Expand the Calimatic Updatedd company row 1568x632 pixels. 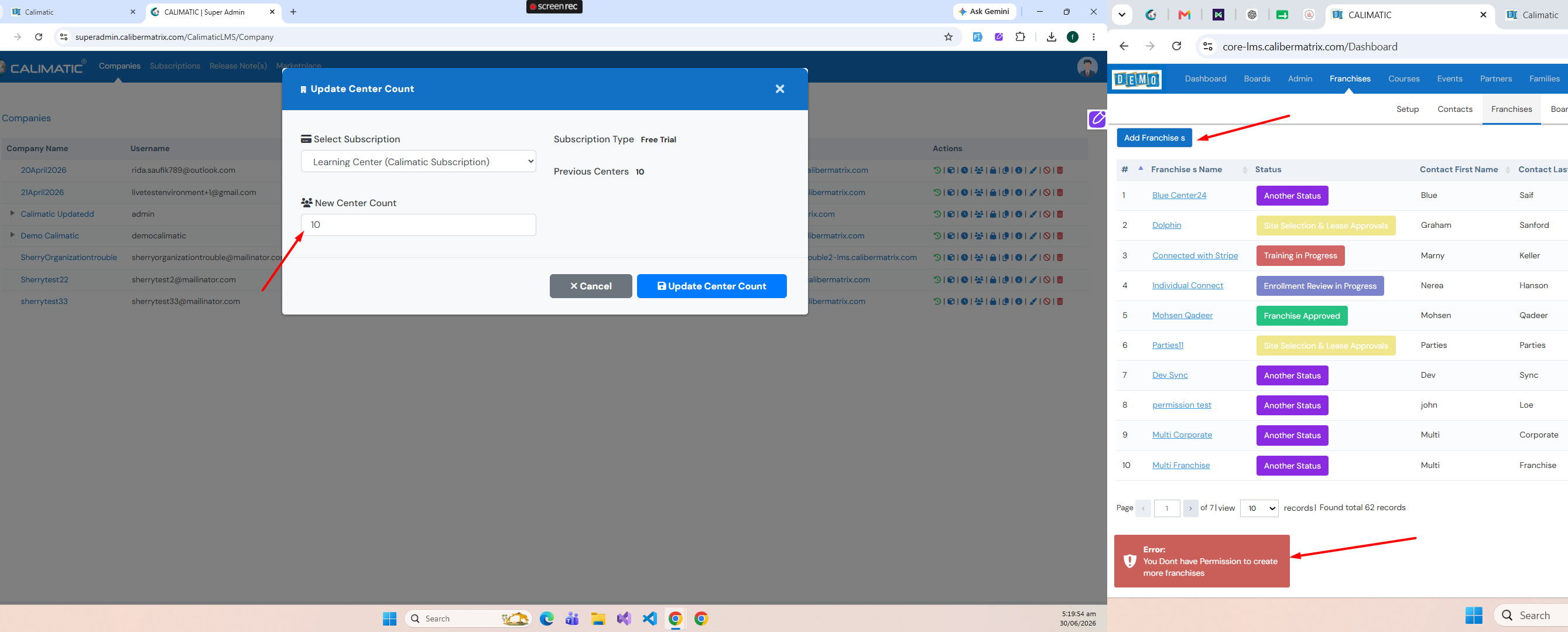[x=12, y=213]
